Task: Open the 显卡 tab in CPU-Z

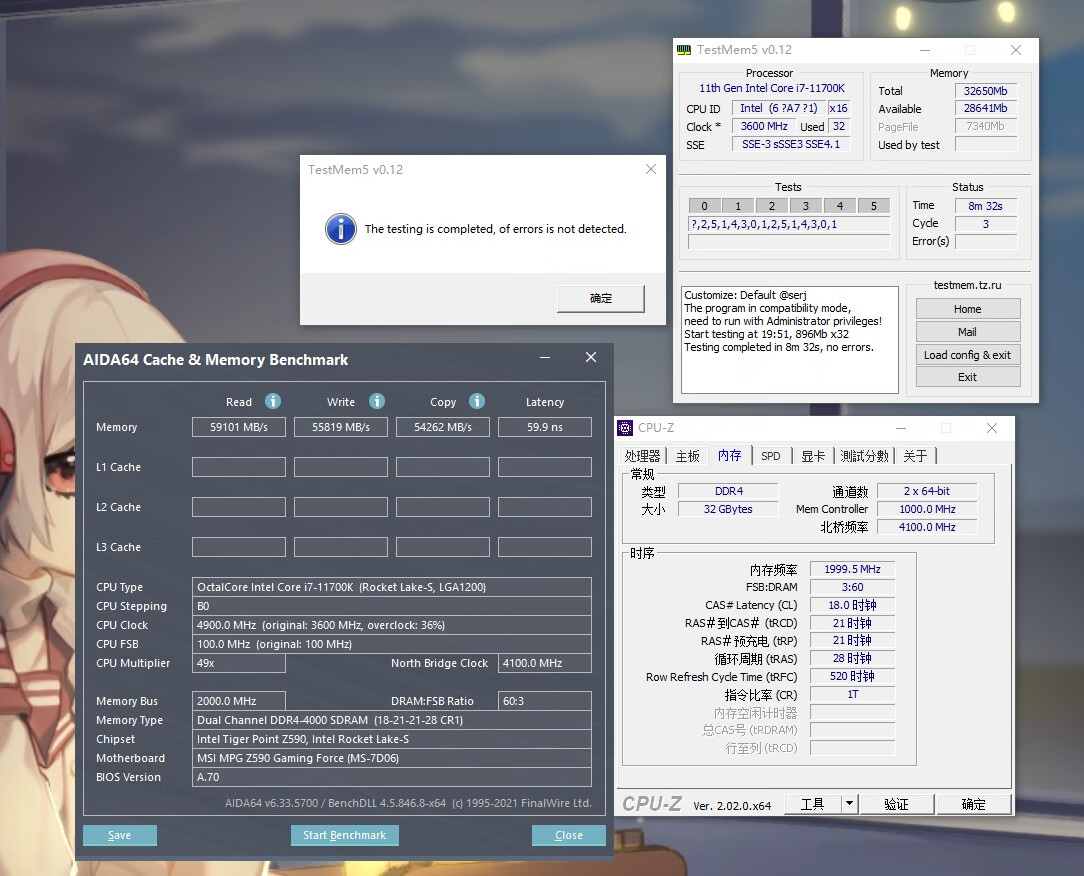Action: click(x=813, y=456)
